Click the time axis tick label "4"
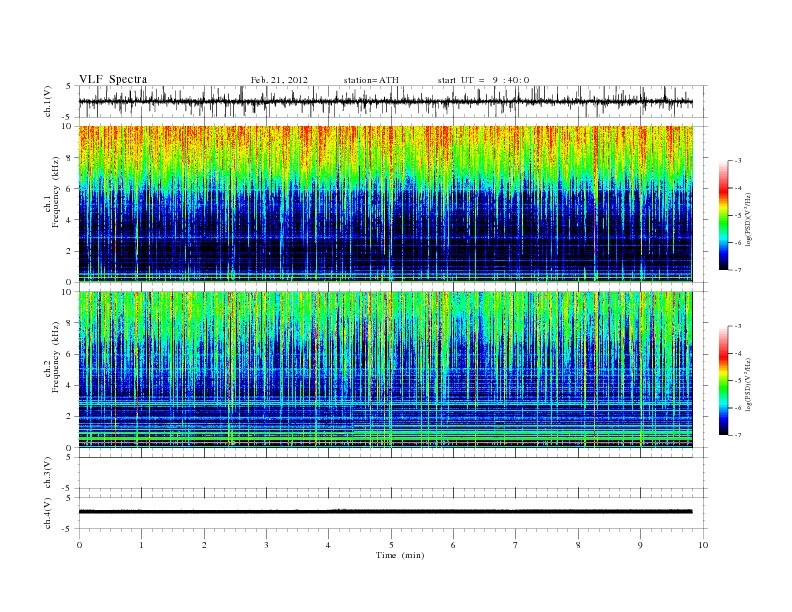Viewport: 792px width, 612px height. [328, 545]
